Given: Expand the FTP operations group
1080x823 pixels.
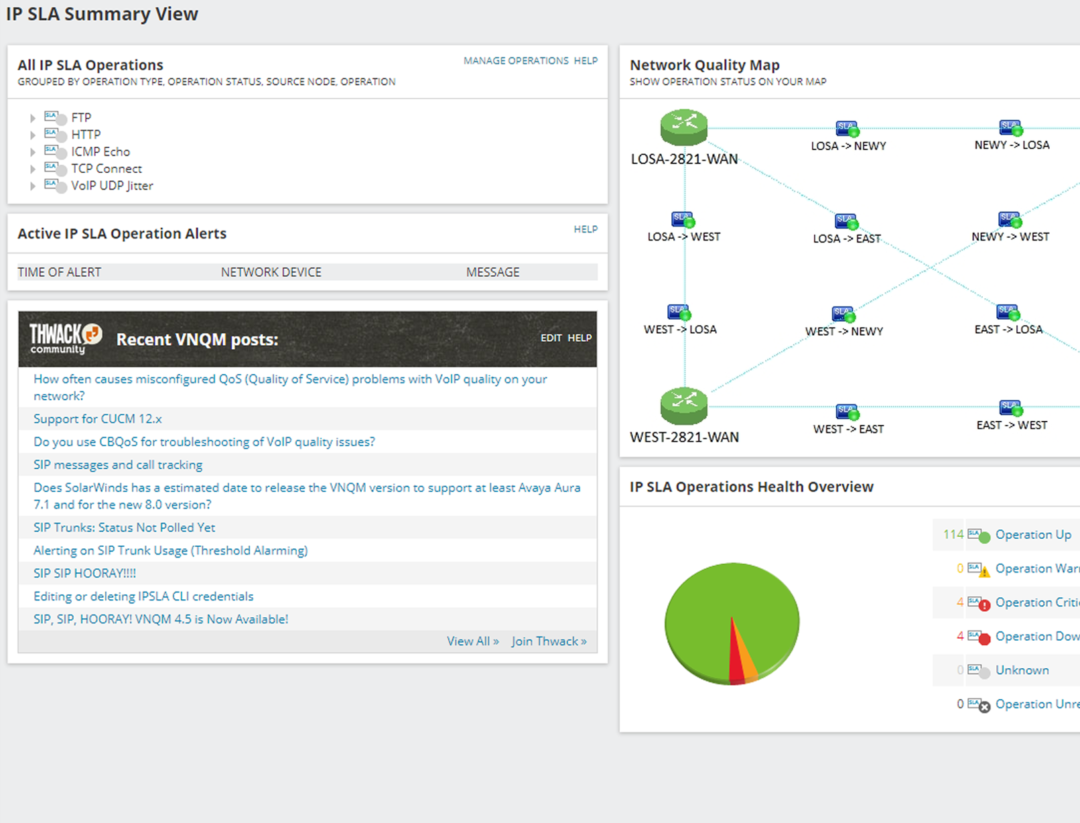Looking at the screenshot, I should 32,118.
